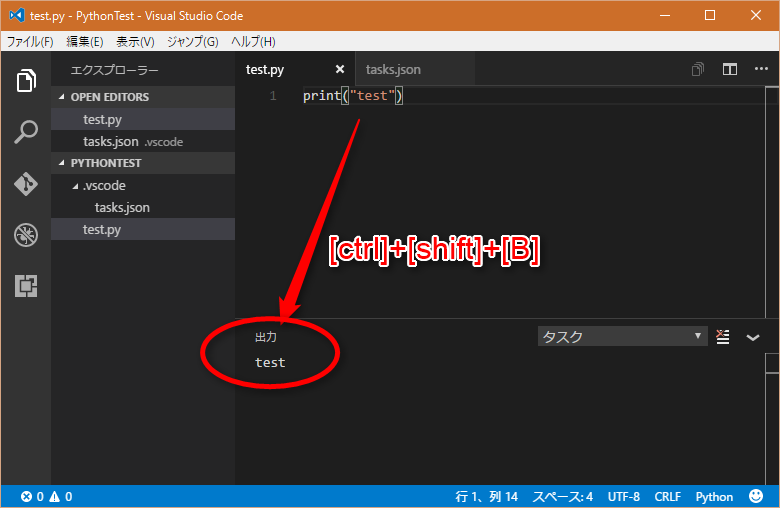Minimize the VS Code window
This screenshot has width=780, height=508.
click(665, 15)
